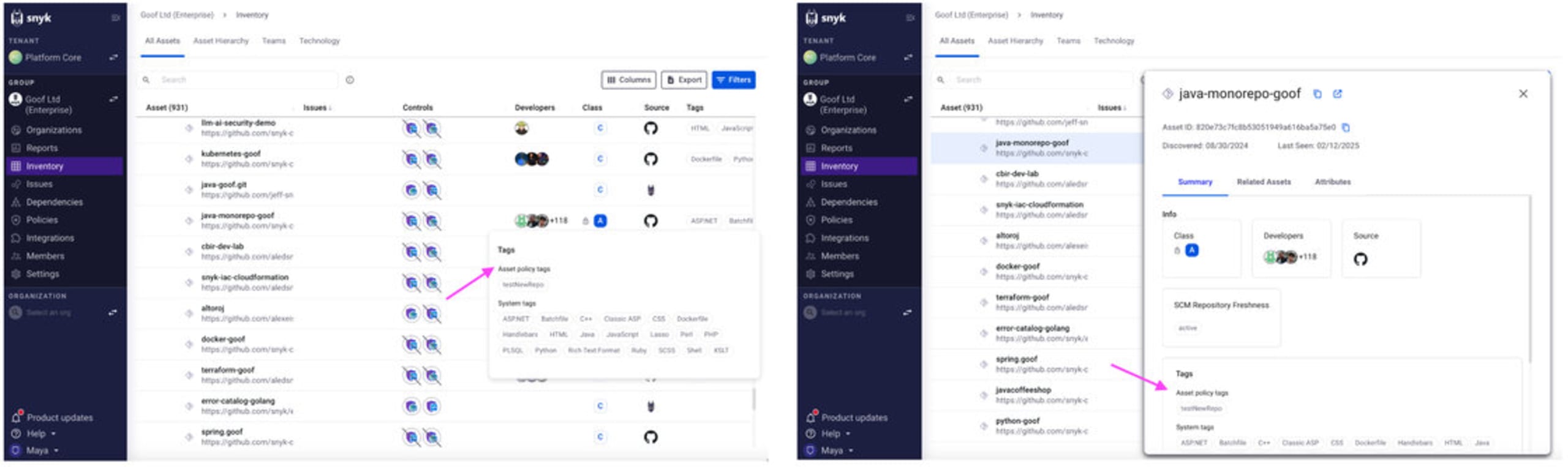
Task: Switch group Goof Ltd in right screenshot
Action: coord(908,99)
